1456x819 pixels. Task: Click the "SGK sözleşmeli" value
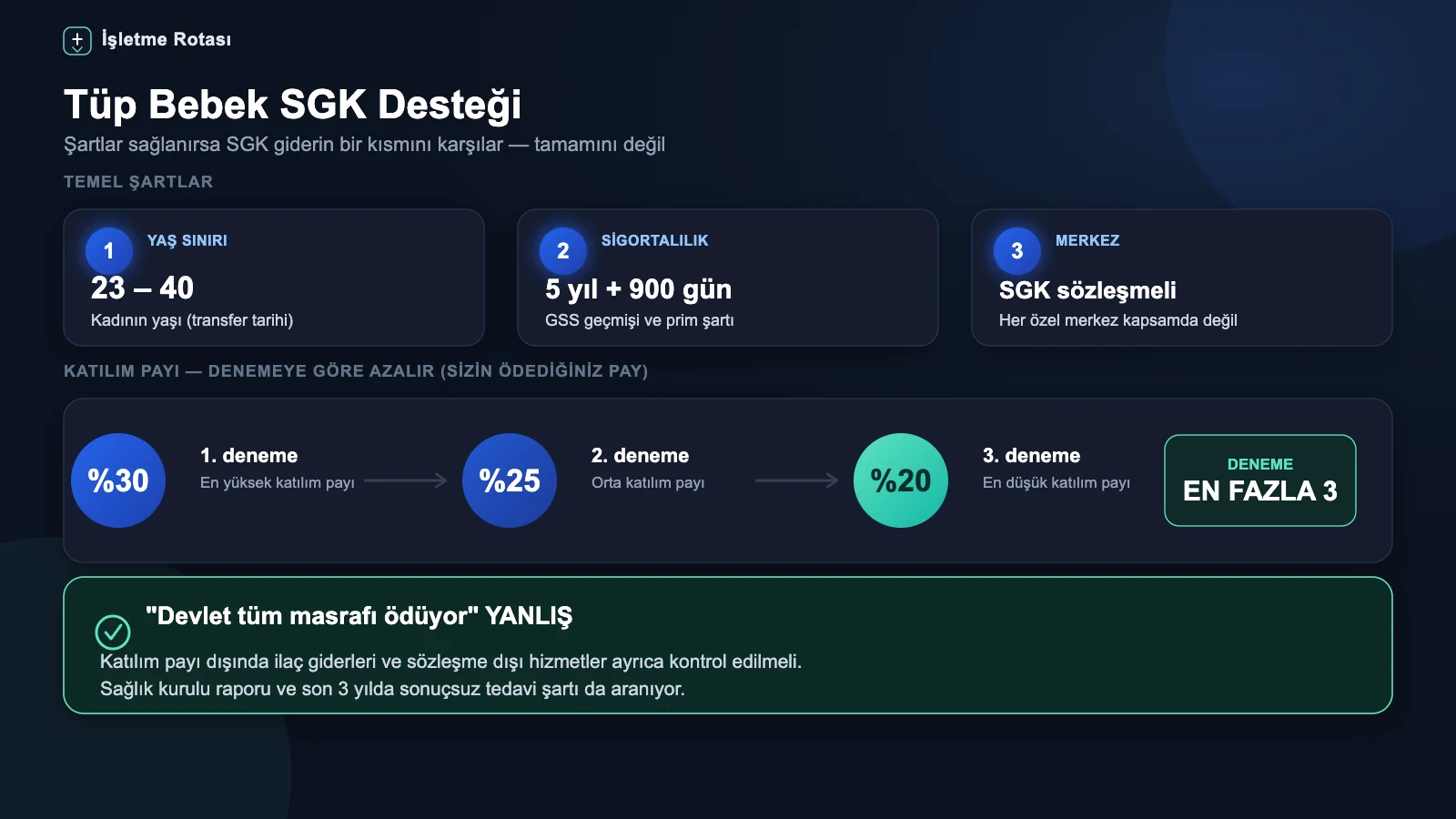click(1087, 290)
